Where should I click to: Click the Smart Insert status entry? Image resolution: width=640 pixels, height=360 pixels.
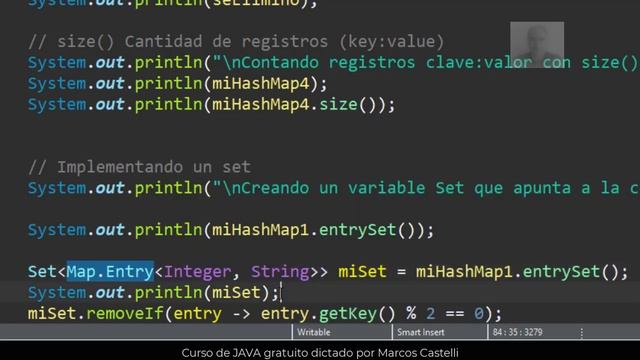420,332
